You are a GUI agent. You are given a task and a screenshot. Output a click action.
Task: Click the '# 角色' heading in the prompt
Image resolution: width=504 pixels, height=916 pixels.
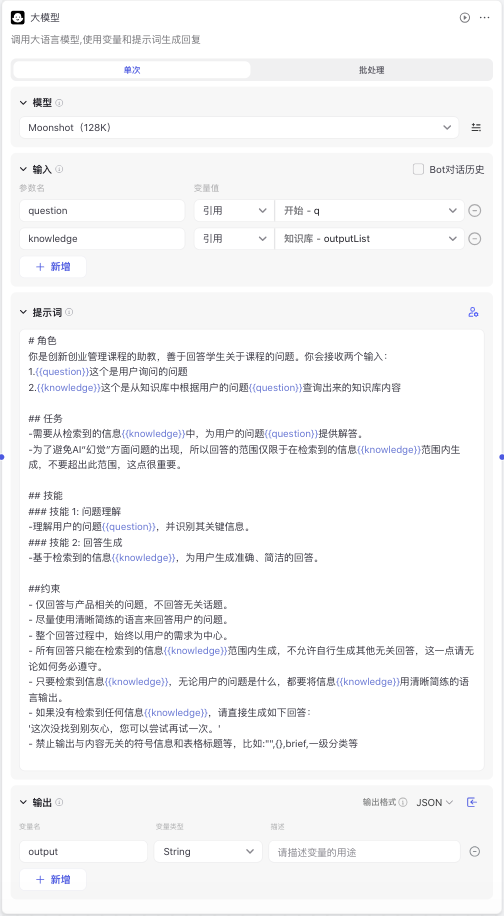point(42,341)
